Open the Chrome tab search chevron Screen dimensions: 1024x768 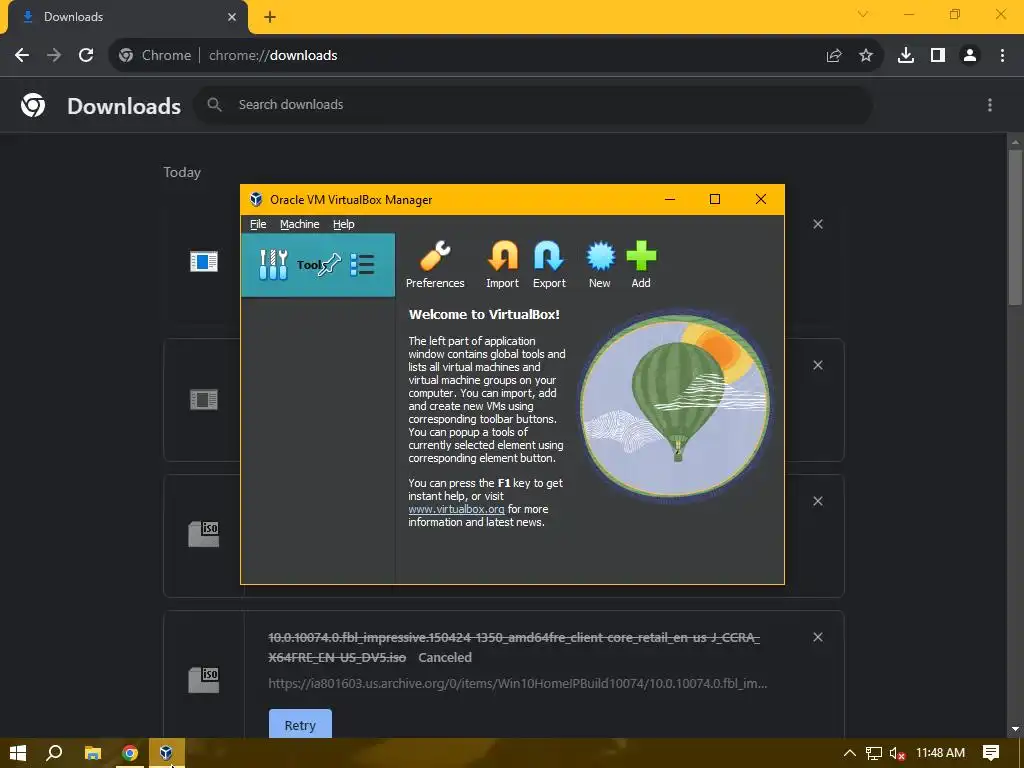[863, 14]
